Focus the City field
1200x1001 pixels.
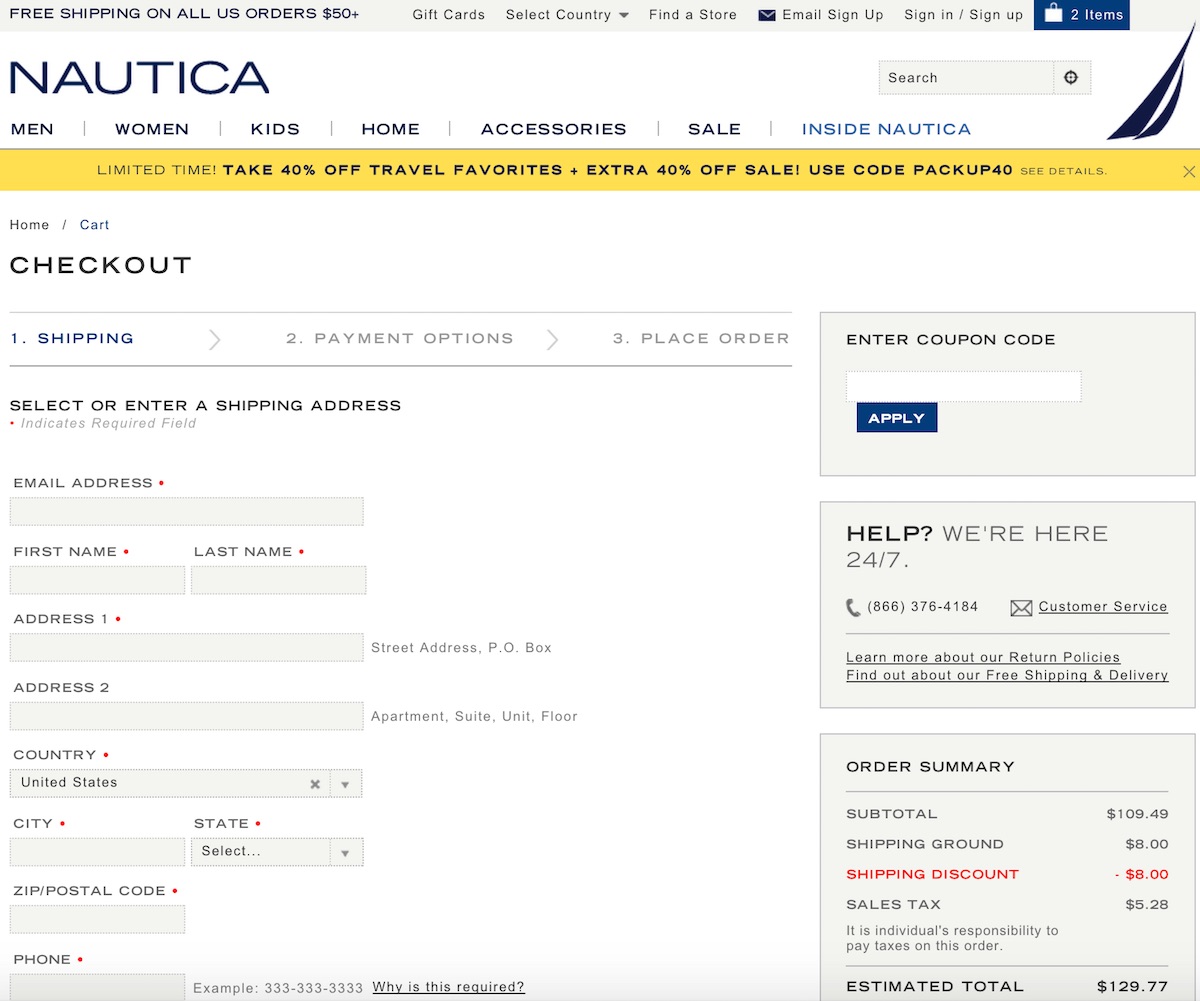pyautogui.click(x=97, y=851)
